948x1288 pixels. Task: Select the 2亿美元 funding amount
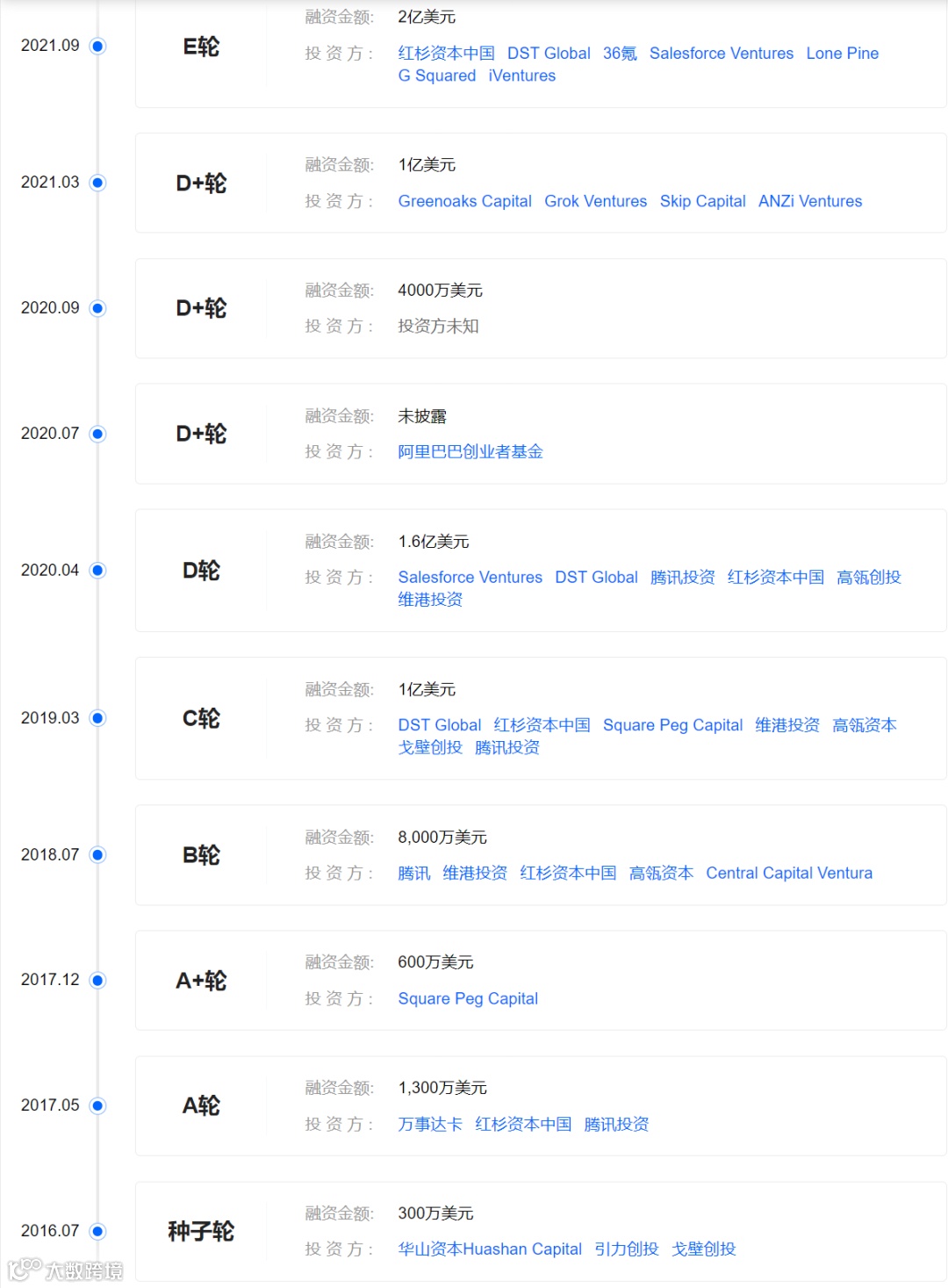427,17
